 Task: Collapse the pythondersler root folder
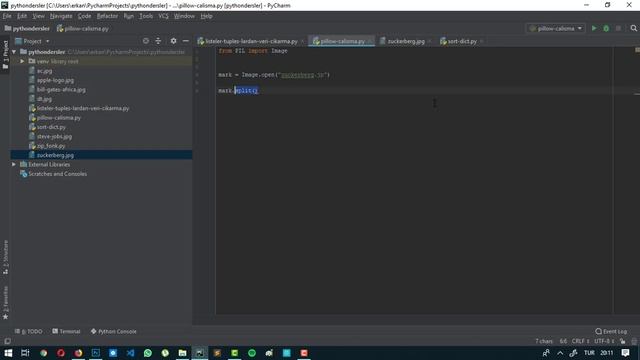point(14,52)
